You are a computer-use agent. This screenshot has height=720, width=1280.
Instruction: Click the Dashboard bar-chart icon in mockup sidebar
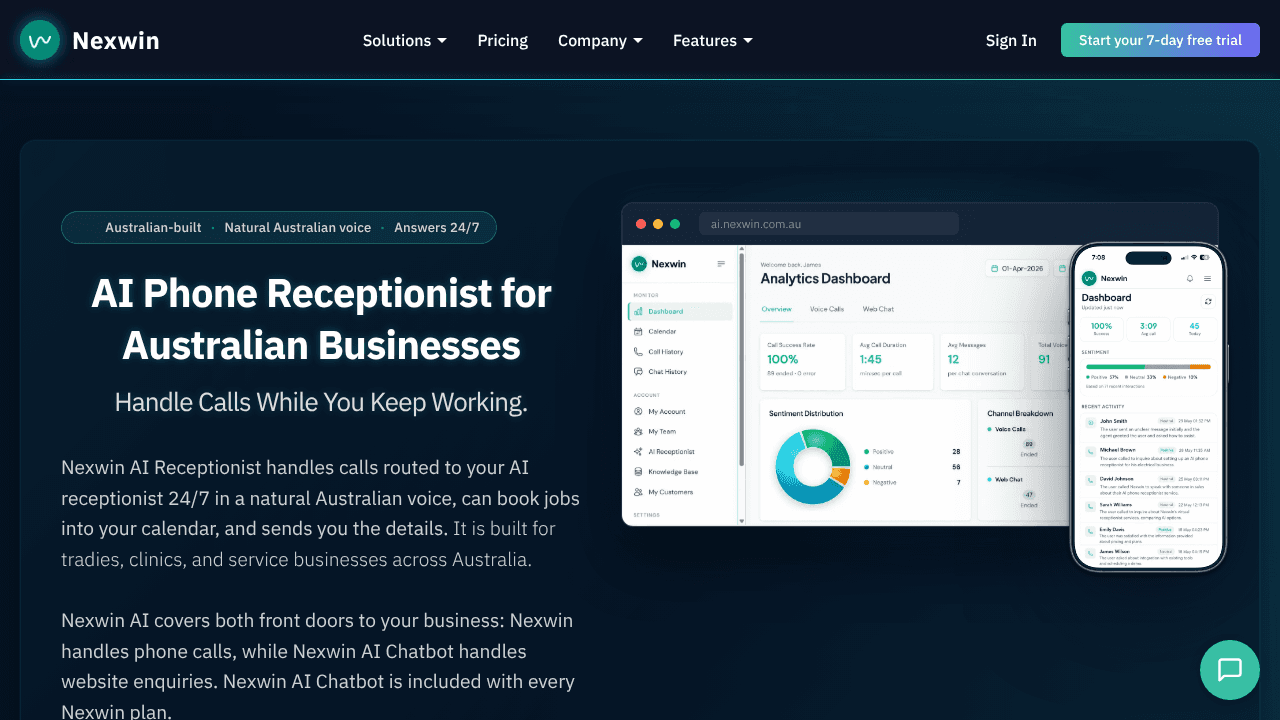pos(638,312)
